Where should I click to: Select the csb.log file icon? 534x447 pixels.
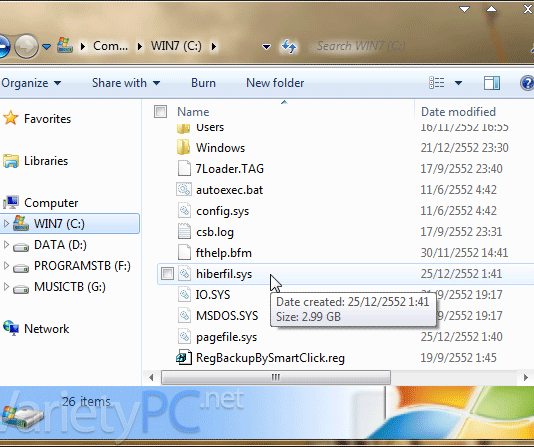[184, 232]
